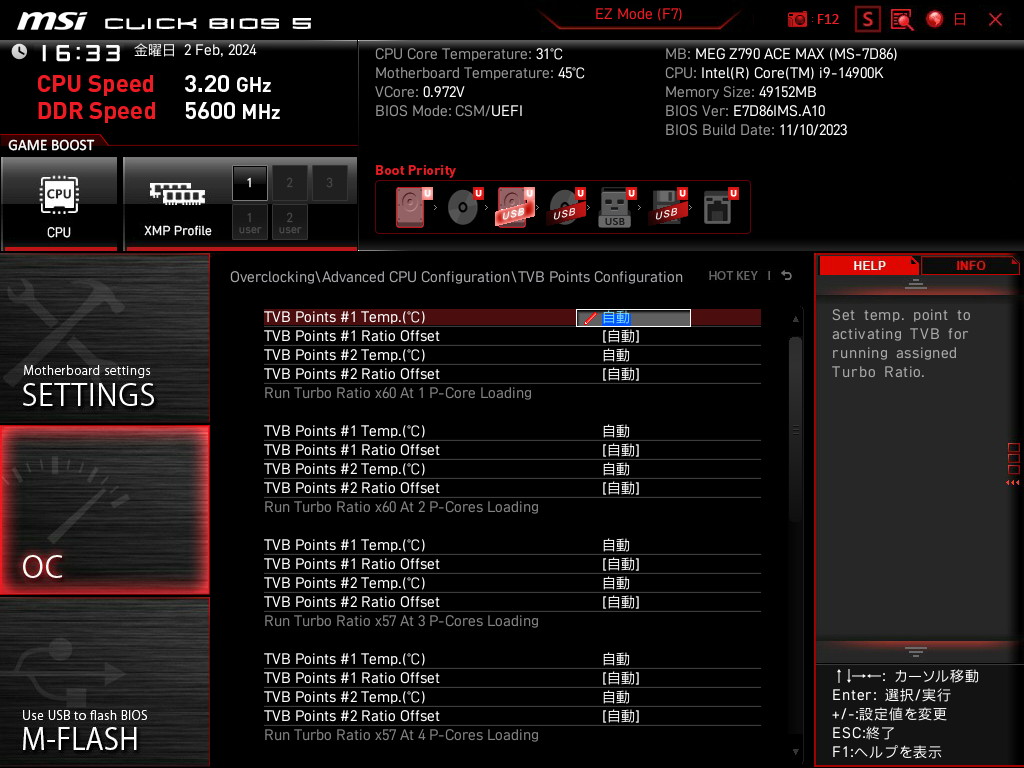
Task: Select the USB hard disk boot icon
Action: [515, 207]
